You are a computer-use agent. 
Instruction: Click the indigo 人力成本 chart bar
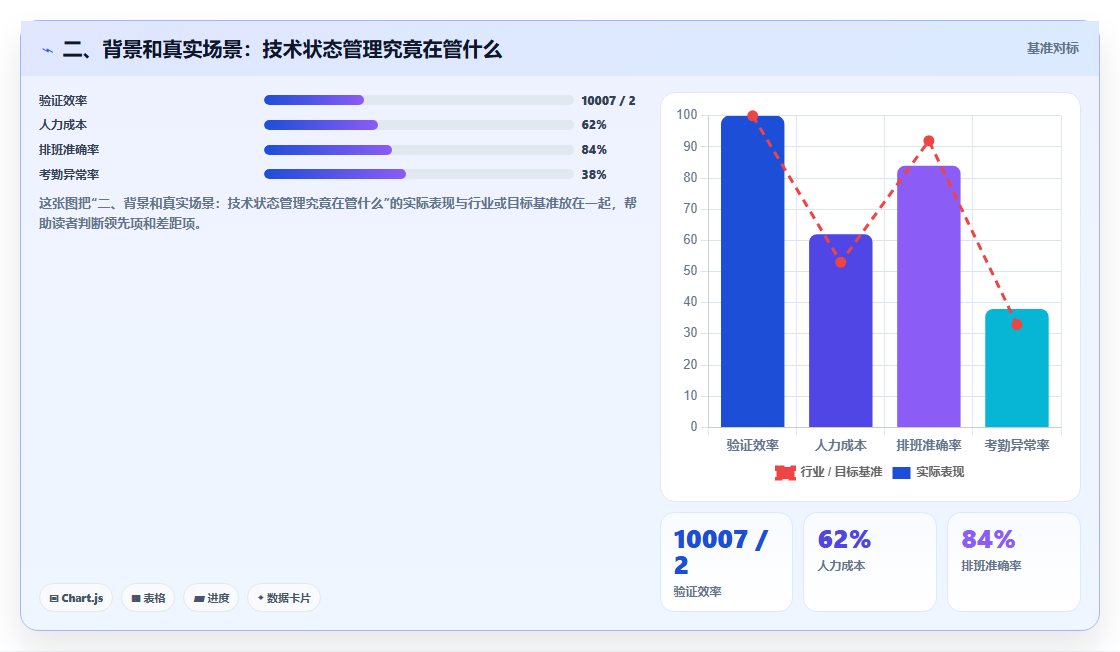pyautogui.click(x=841, y=331)
